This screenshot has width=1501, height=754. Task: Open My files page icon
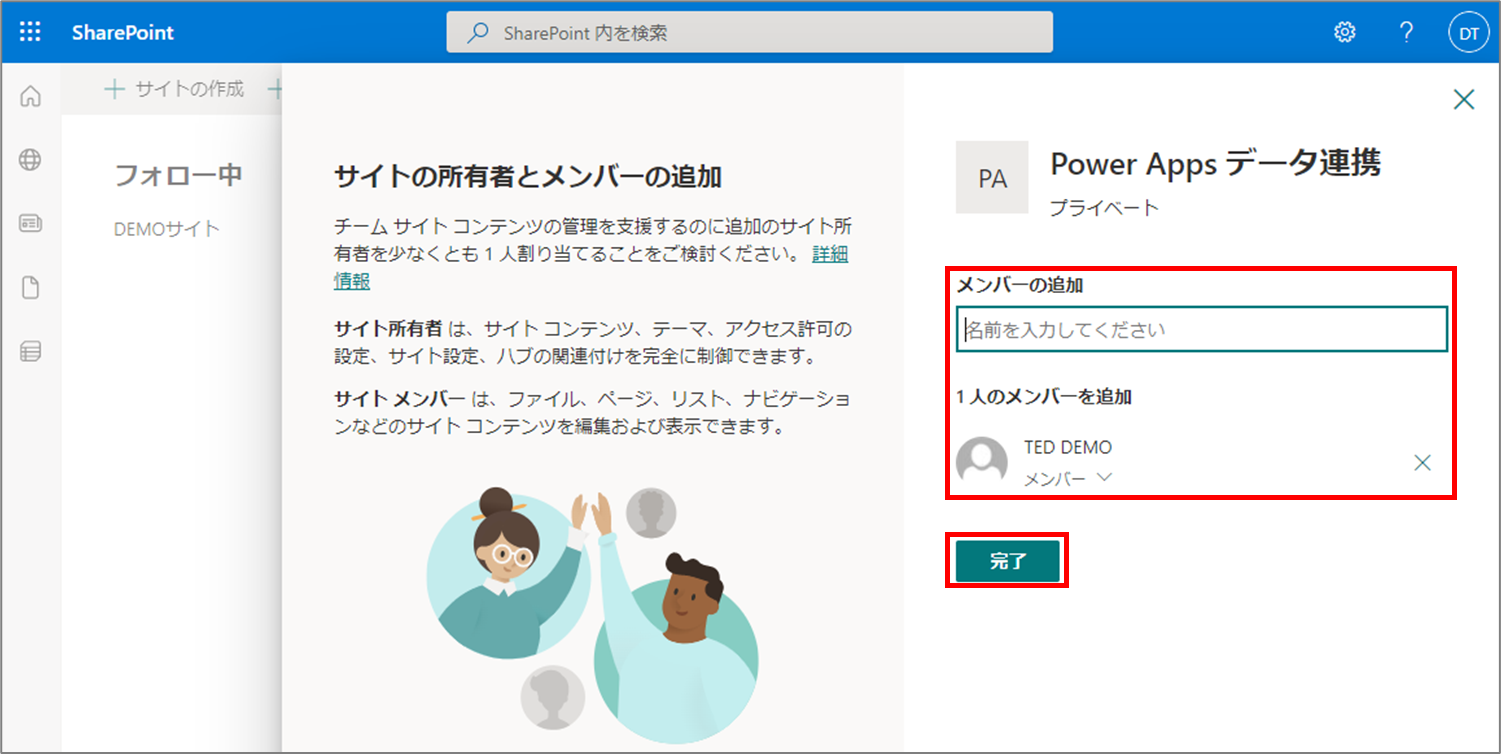click(31, 288)
